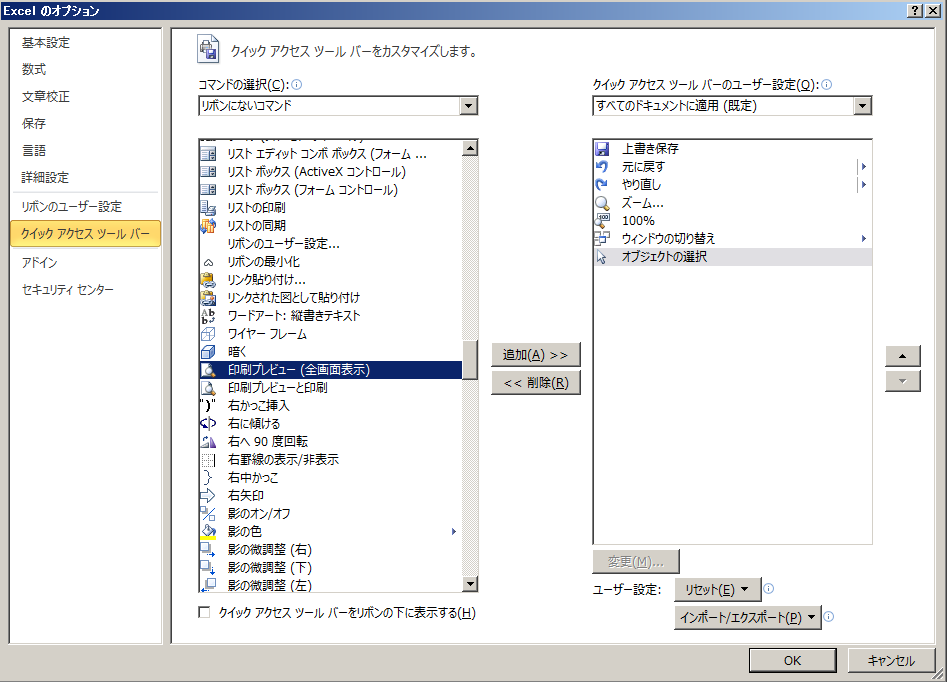Click the リストの印刷 icon
Image resolution: width=947 pixels, height=682 pixels.
coord(208,208)
